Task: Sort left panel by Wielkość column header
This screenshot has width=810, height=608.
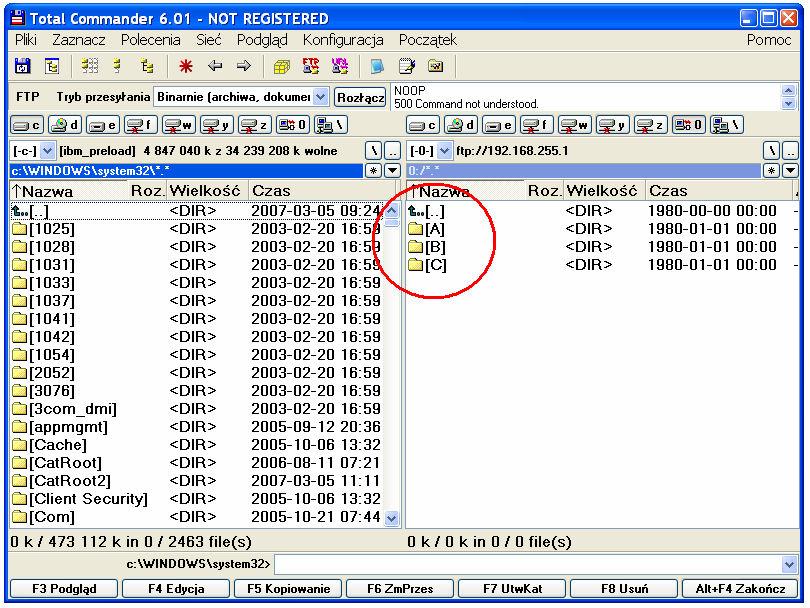Action: click(x=207, y=191)
